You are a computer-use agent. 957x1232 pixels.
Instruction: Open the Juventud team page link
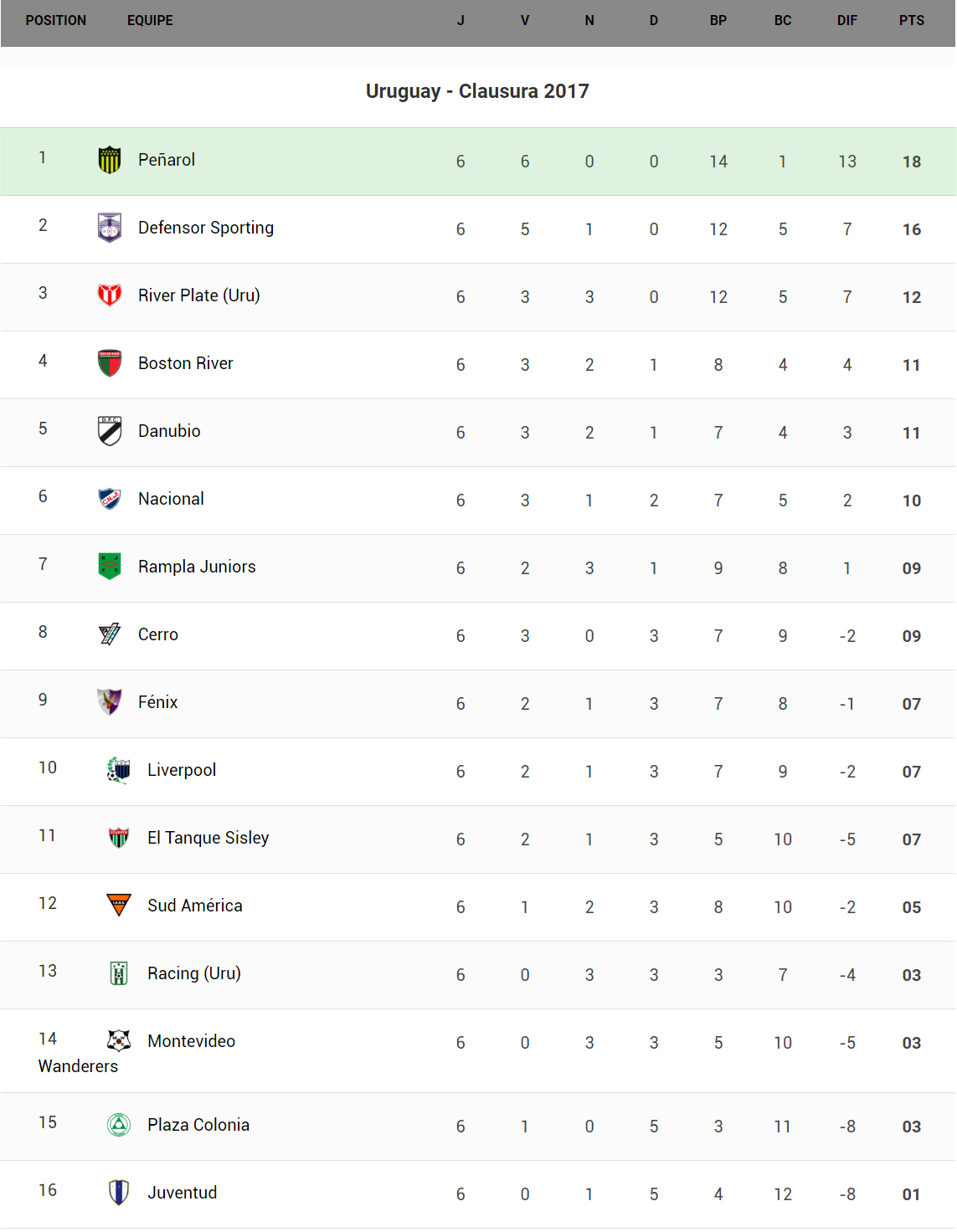tap(182, 1193)
